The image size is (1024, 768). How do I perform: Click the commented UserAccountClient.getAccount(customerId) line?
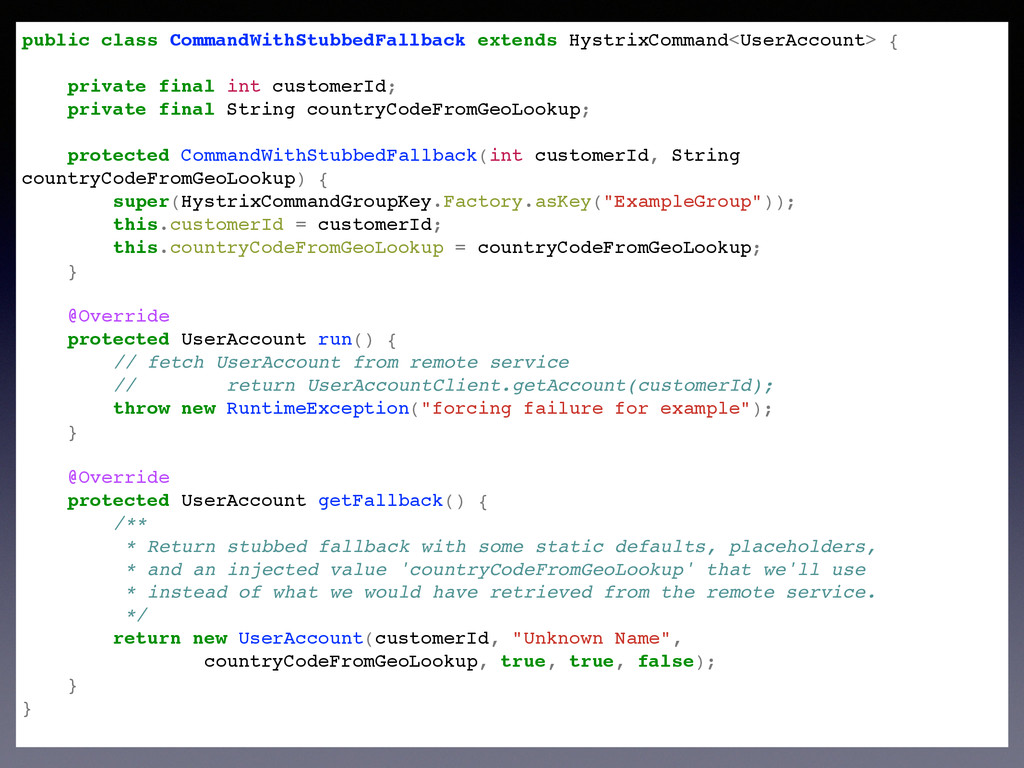click(443, 385)
